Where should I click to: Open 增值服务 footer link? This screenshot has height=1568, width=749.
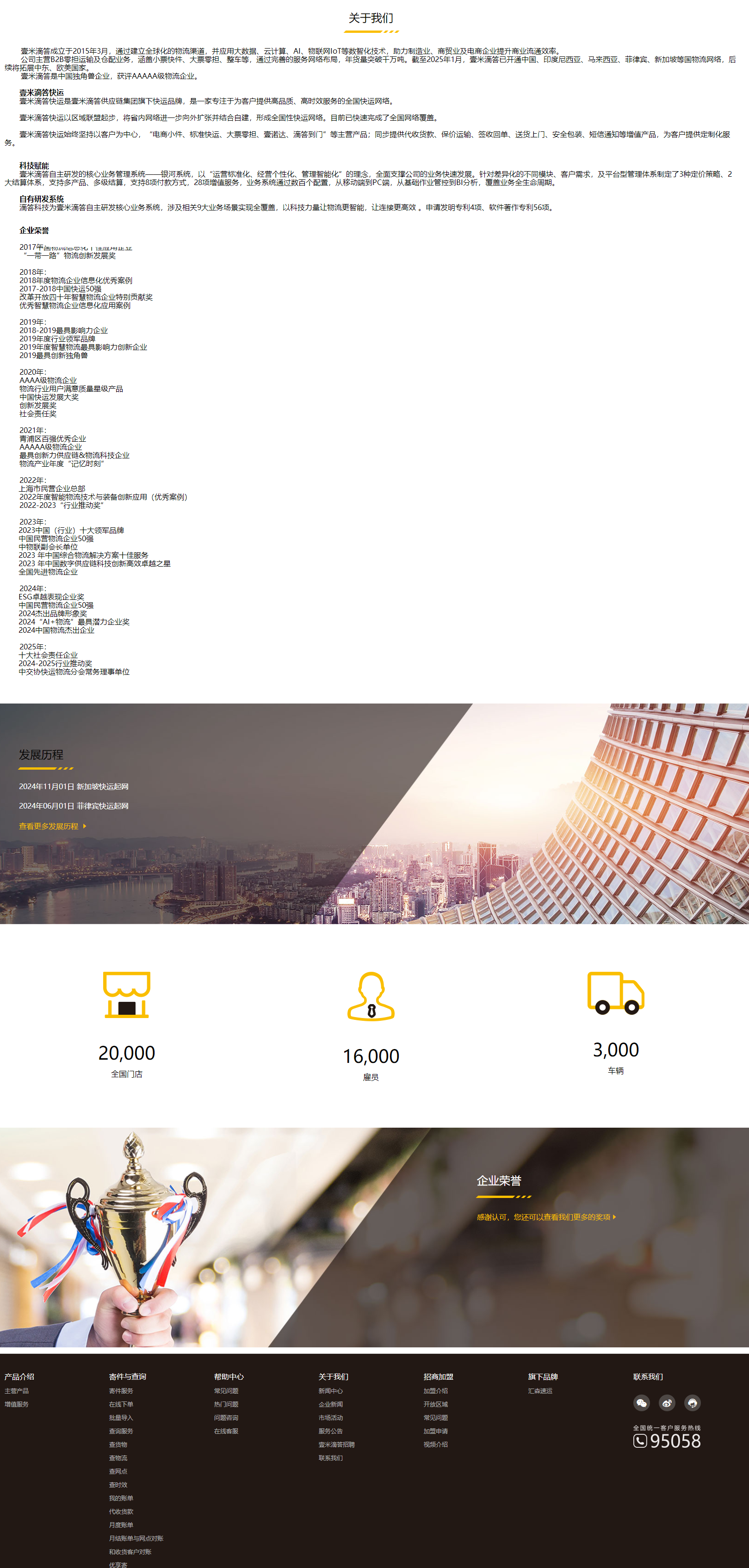pos(17,1404)
